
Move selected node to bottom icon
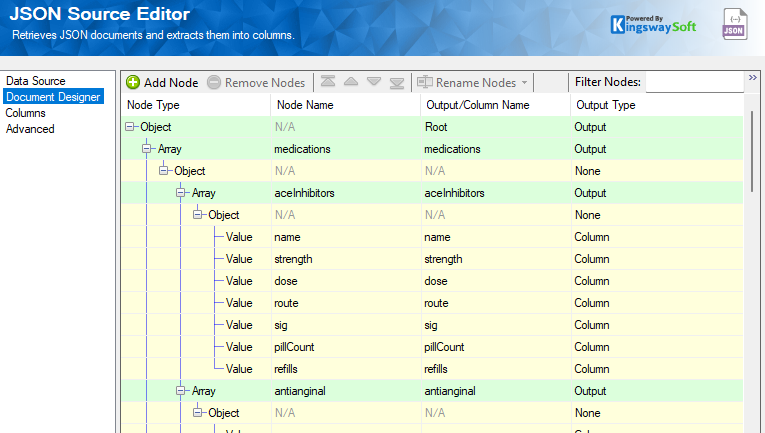pos(397,82)
